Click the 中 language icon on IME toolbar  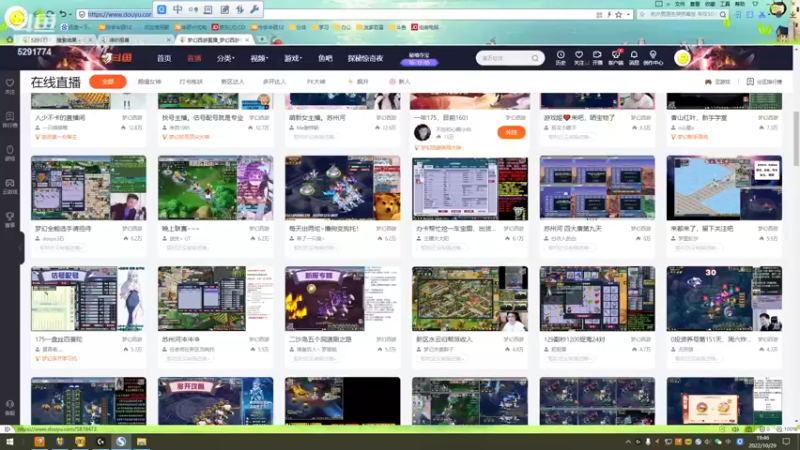point(178,9)
